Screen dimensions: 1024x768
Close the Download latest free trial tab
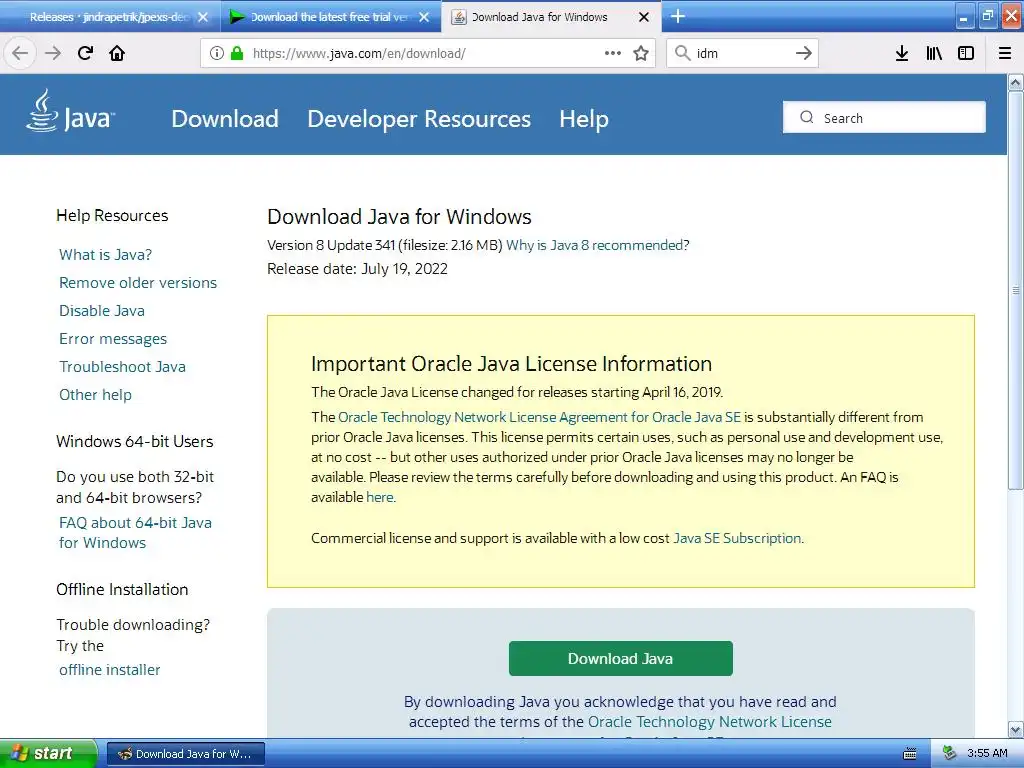pos(424,17)
